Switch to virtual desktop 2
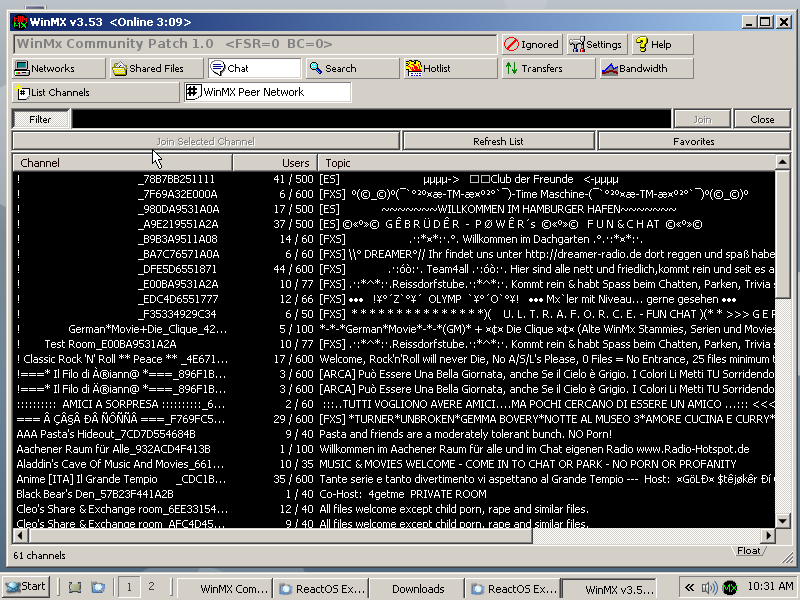Image resolution: width=800 pixels, height=600 pixels. [x=151, y=588]
